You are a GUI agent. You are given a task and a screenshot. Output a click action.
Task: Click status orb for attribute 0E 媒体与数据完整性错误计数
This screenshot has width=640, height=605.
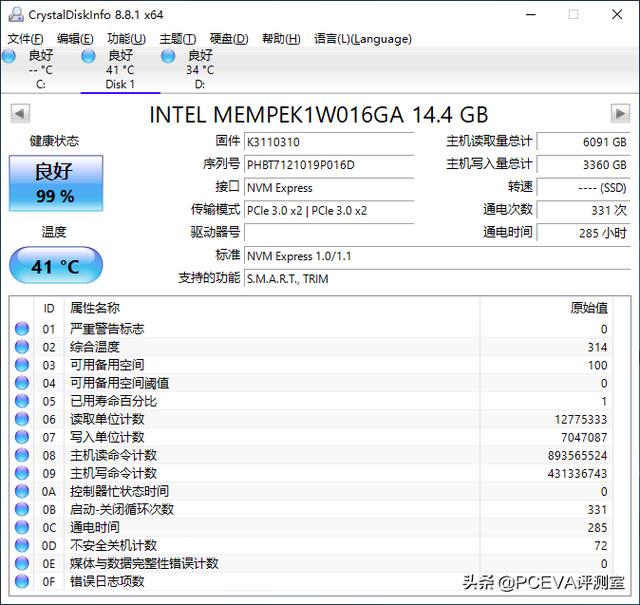click(x=22, y=563)
